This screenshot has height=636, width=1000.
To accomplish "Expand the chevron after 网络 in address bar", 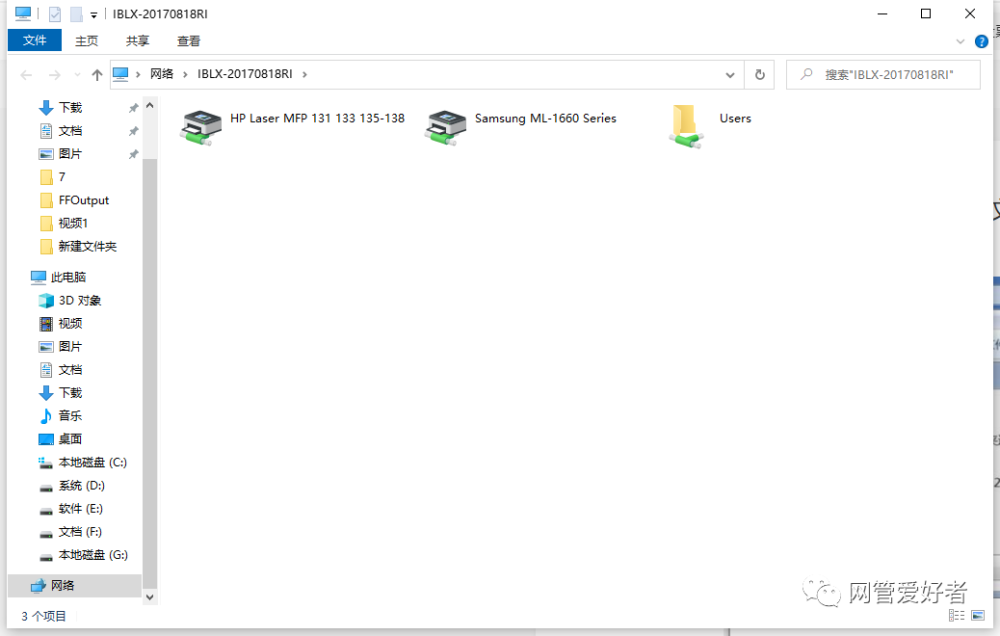I will [185, 75].
